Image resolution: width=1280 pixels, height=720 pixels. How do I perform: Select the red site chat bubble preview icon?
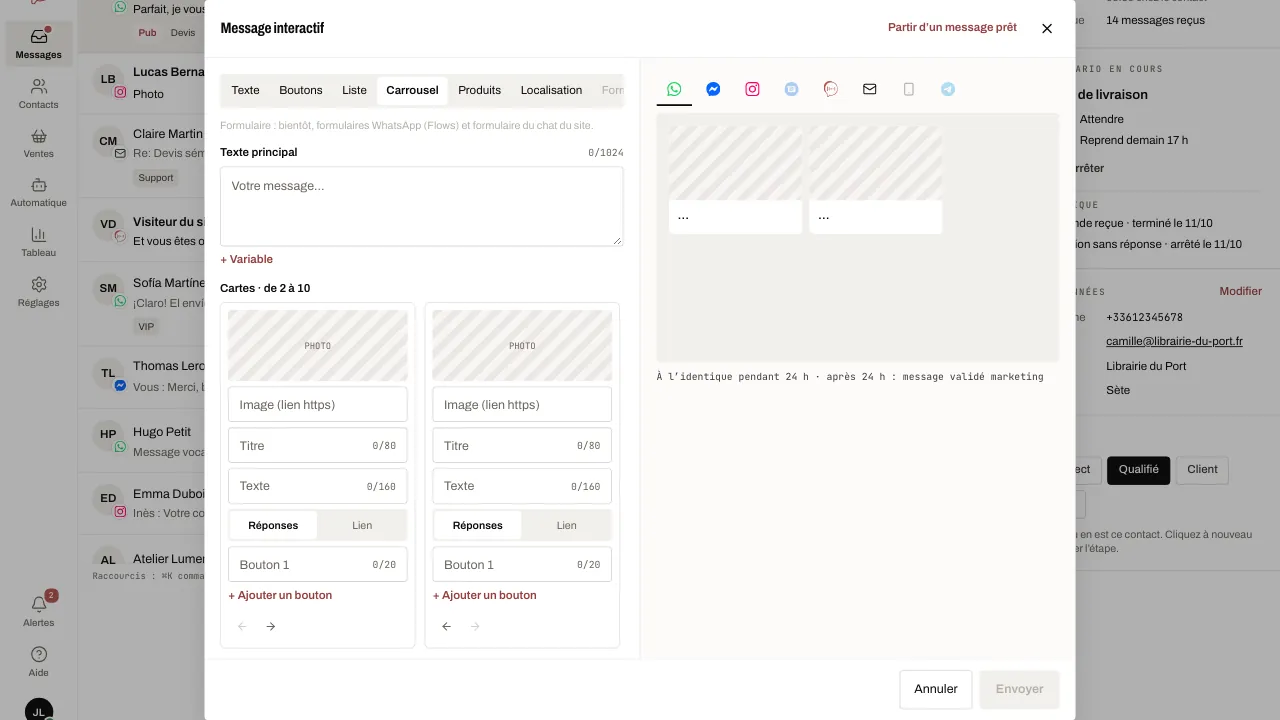(830, 89)
